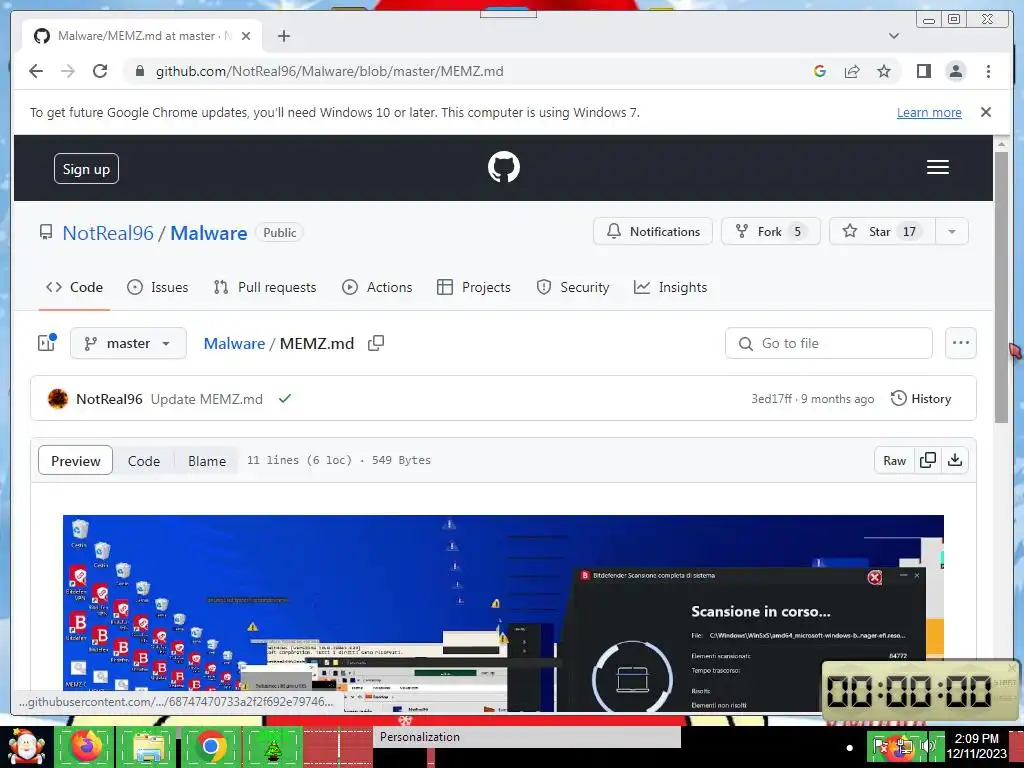
Task: Open NotReal96 commit author link
Action: click(109, 399)
